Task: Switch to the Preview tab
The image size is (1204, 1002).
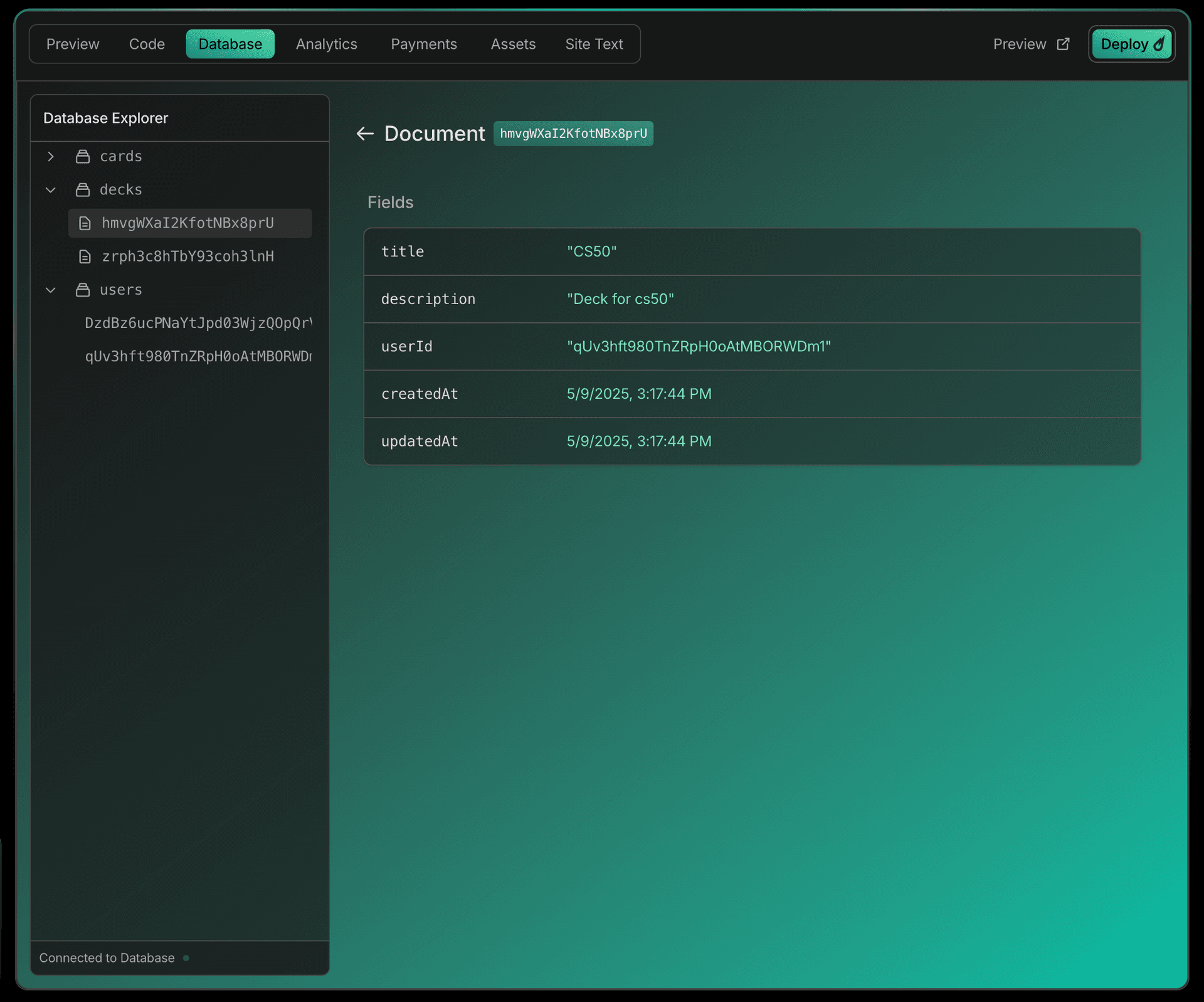Action: (73, 44)
